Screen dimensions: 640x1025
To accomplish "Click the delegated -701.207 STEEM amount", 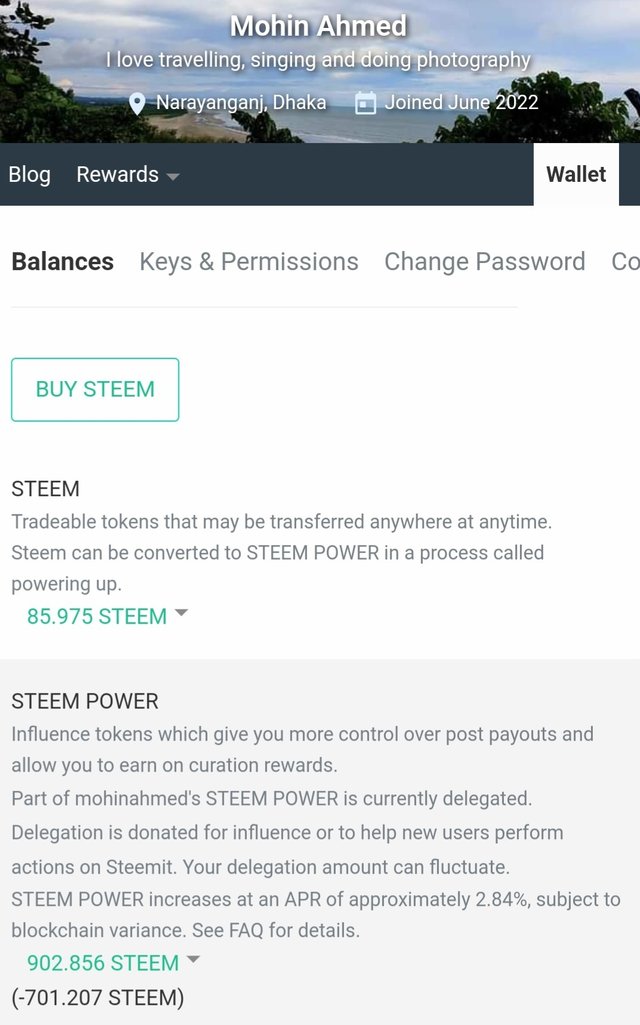I will coord(98,997).
